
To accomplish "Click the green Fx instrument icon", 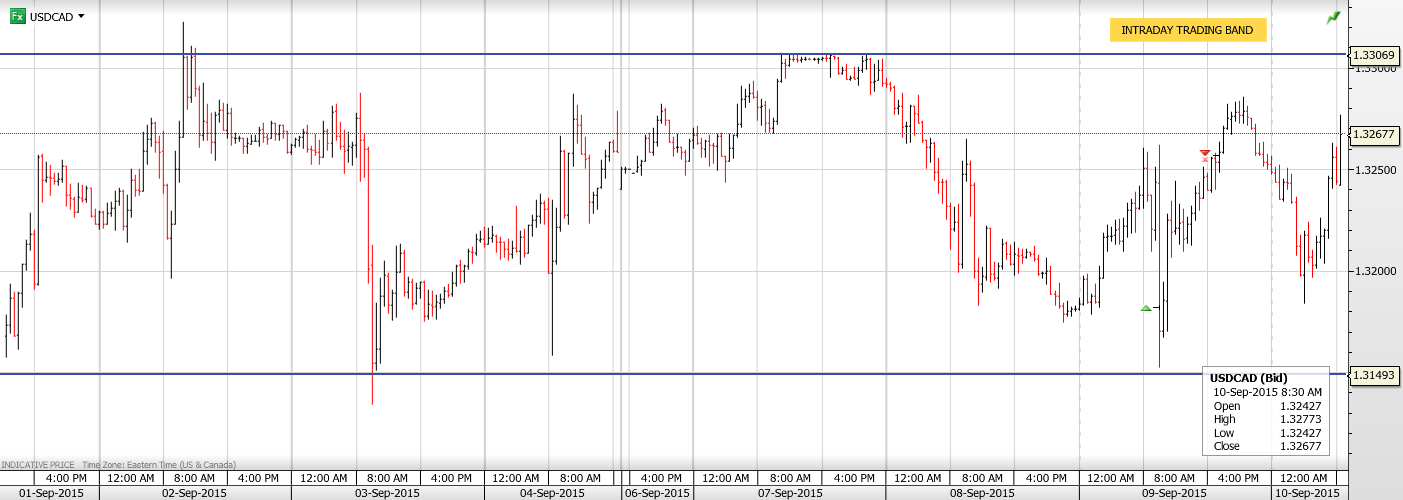I will pyautogui.click(x=17, y=16).
